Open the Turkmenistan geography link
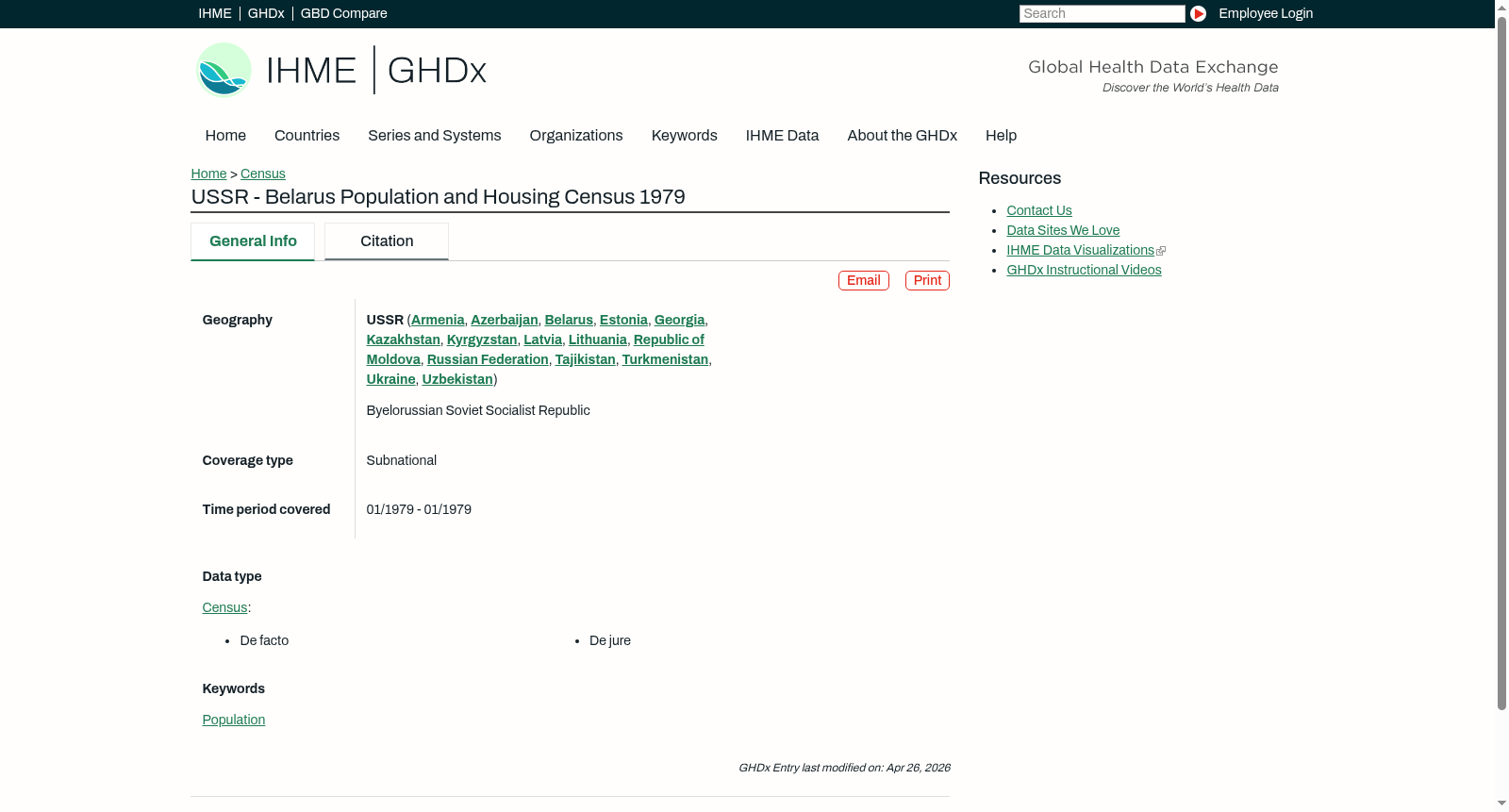The height and width of the screenshot is (812, 1509). point(665,359)
